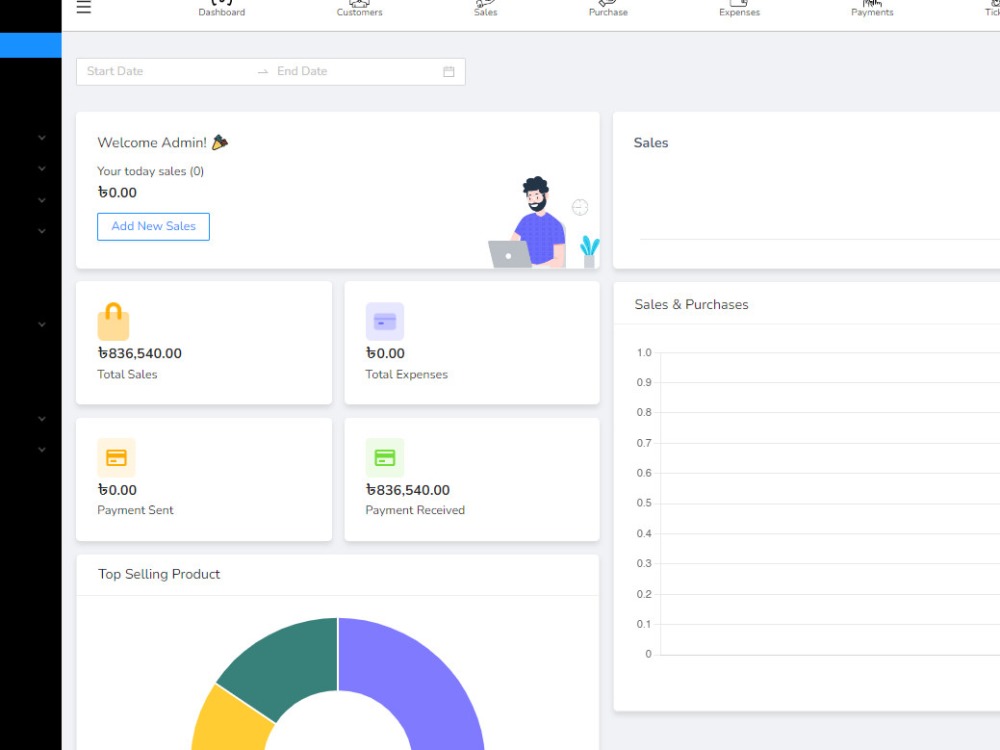
Task: Click the "Top Selling Product" heading
Action: click(x=159, y=574)
